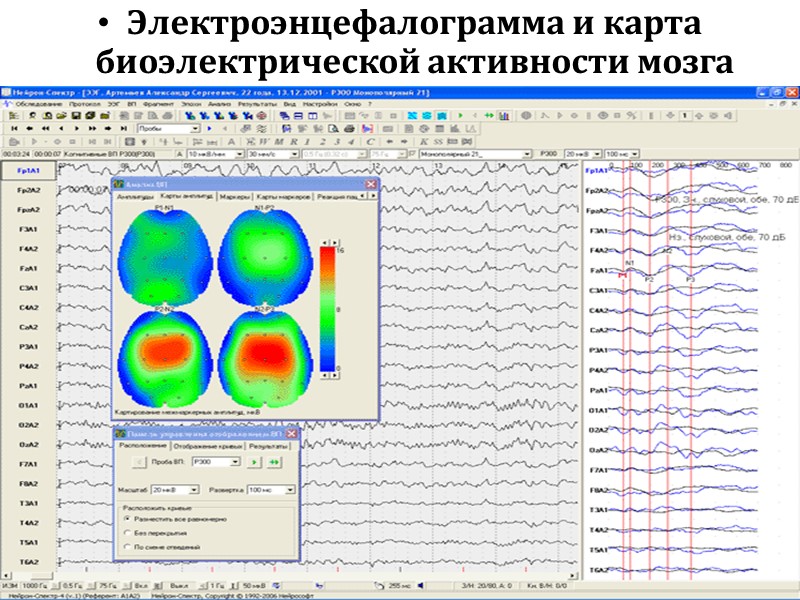Image resolution: width=800 pixels, height=600 pixels.
Task: Switch to the Отображение кривых tab
Action: pyautogui.click(x=208, y=446)
